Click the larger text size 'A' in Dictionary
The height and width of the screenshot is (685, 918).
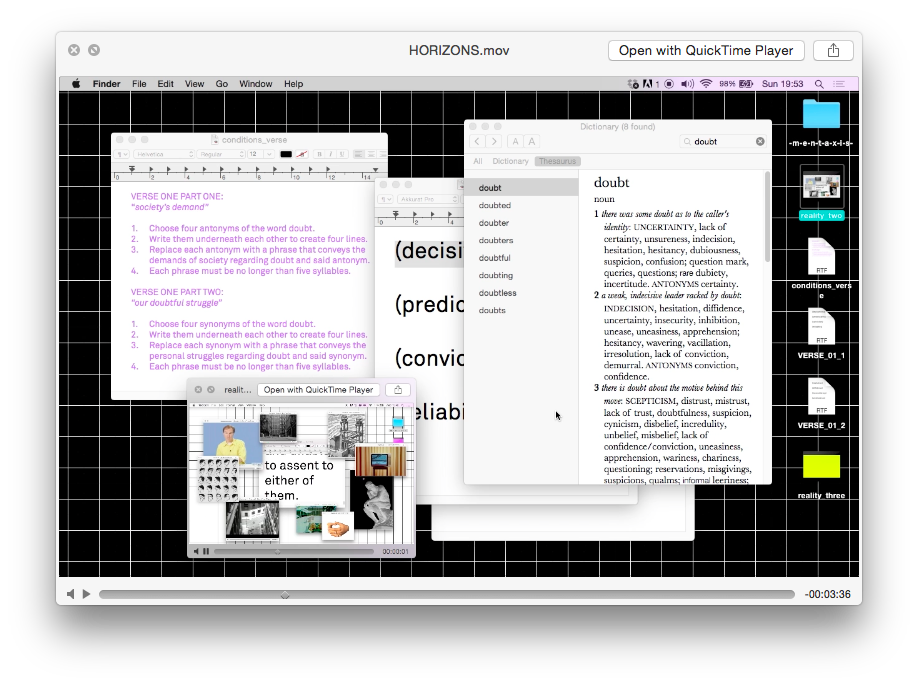click(532, 142)
